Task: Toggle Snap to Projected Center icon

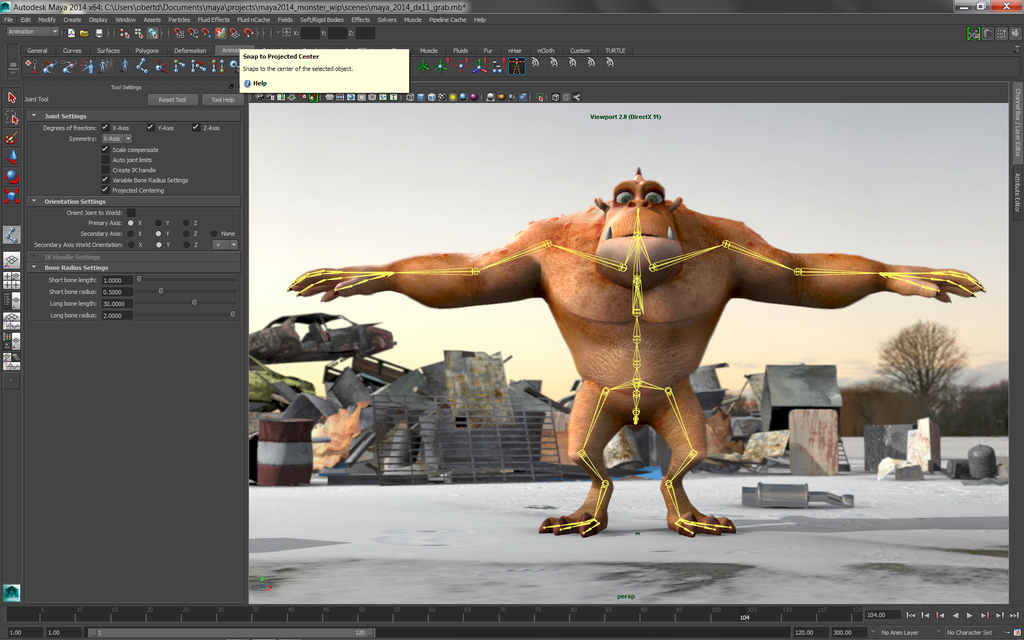Action: click(x=221, y=33)
